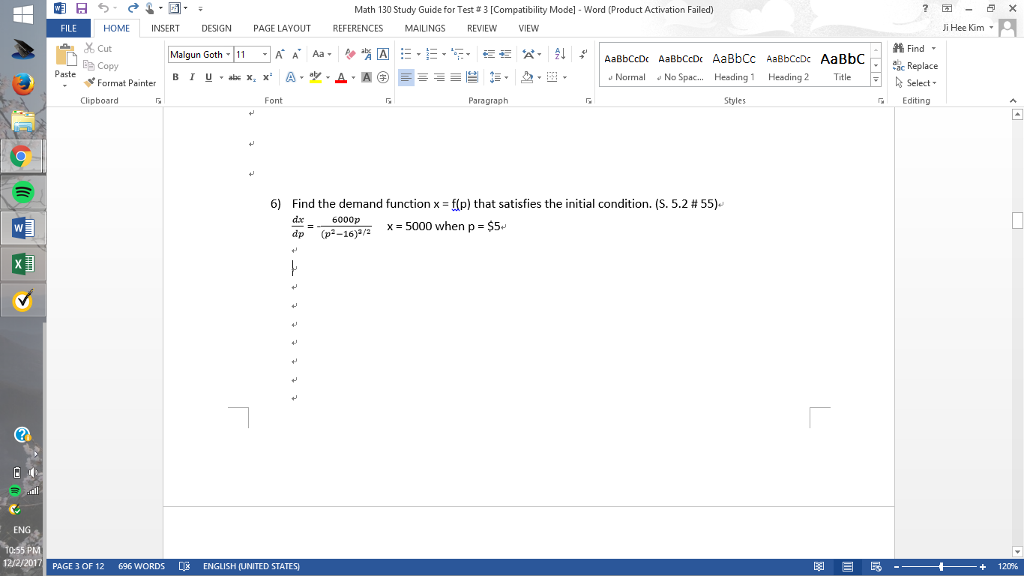This screenshot has width=1024, height=576.
Task: Open the Font size dropdown
Action: point(264,55)
